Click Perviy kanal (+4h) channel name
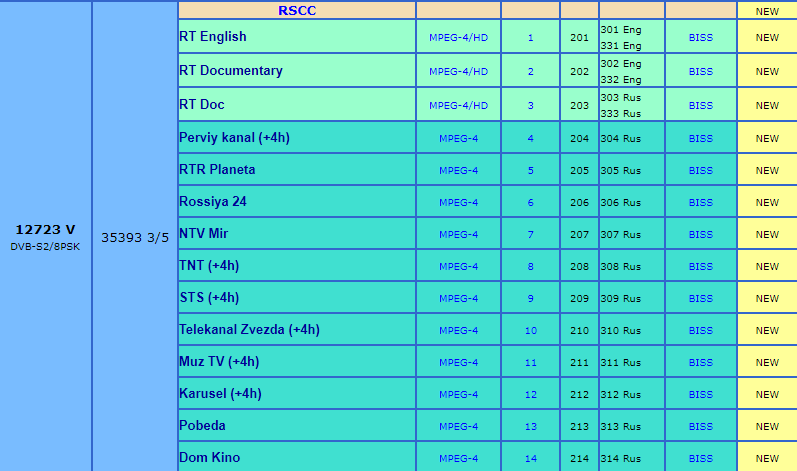Image resolution: width=797 pixels, height=471 pixels. click(234, 138)
